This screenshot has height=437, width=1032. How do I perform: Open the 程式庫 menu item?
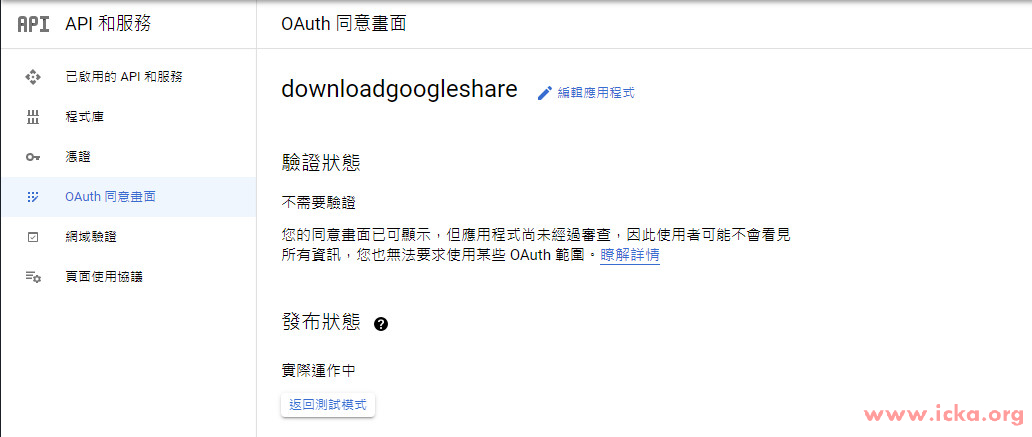coord(128,118)
